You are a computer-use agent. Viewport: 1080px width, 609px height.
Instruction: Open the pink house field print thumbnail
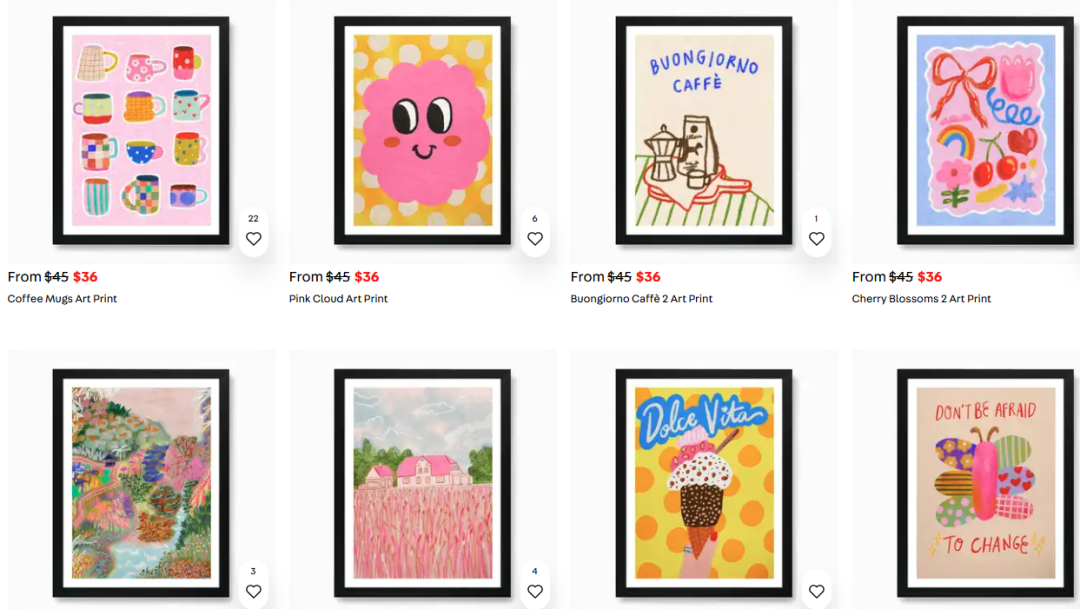(x=422, y=483)
